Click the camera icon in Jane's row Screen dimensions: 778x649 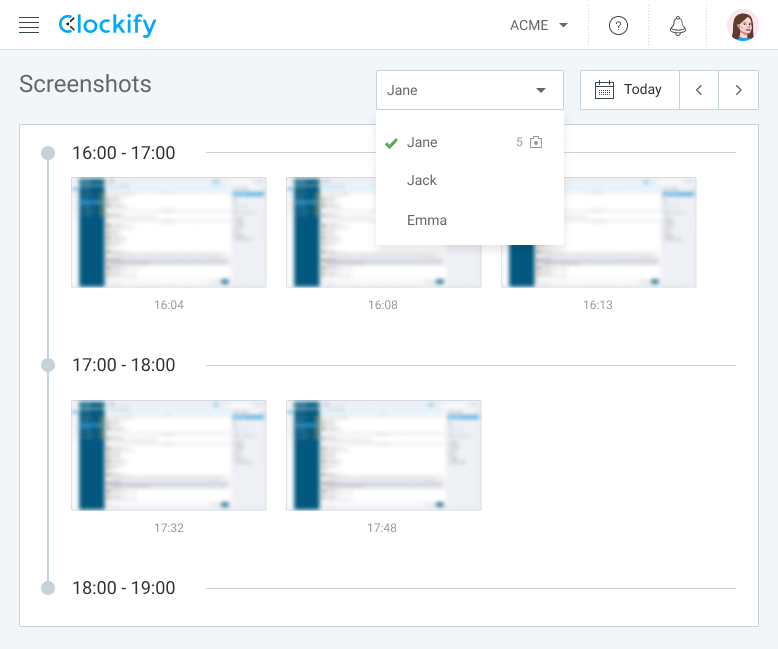coord(536,143)
